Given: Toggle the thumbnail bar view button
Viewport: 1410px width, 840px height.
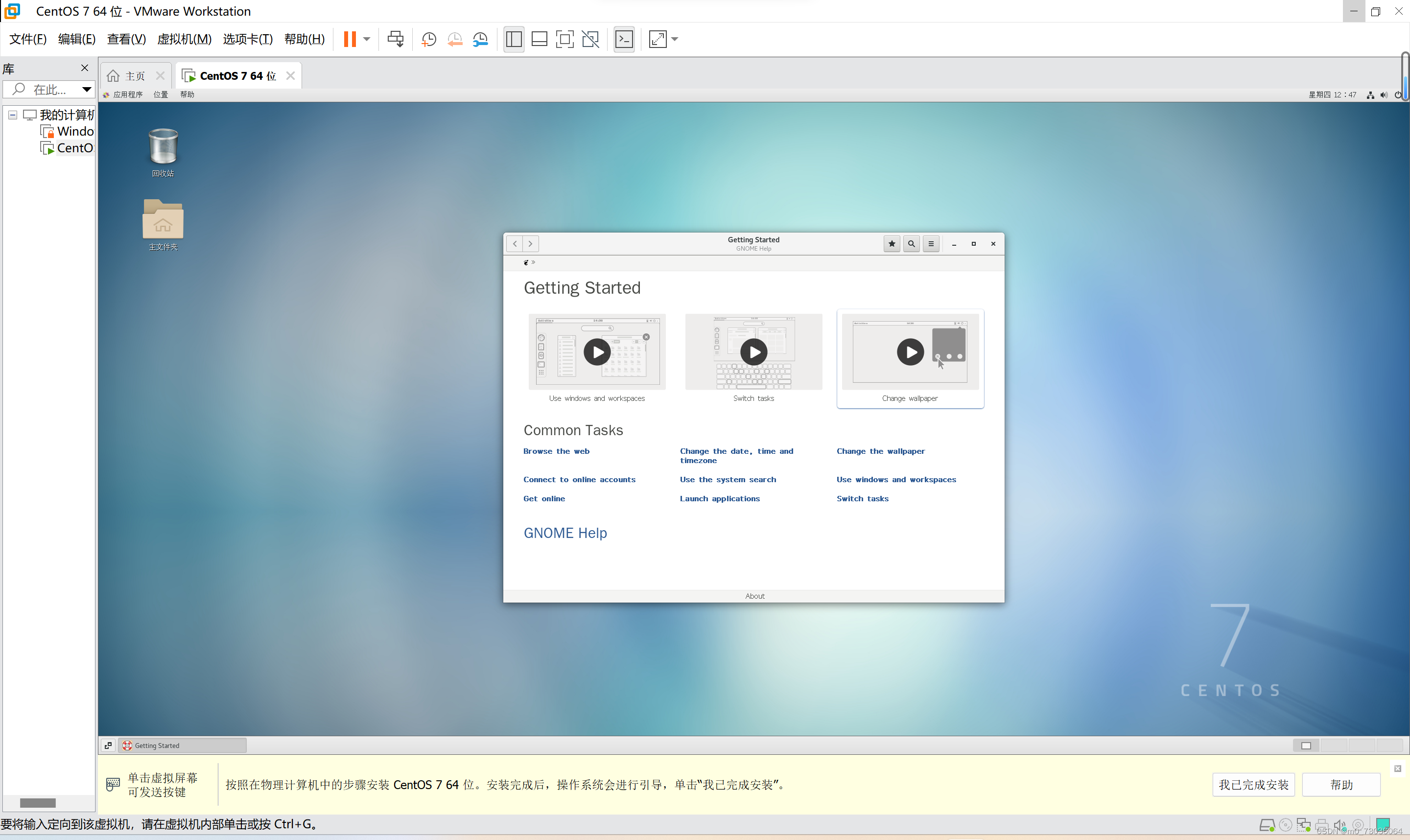Looking at the screenshot, I should [x=539, y=39].
